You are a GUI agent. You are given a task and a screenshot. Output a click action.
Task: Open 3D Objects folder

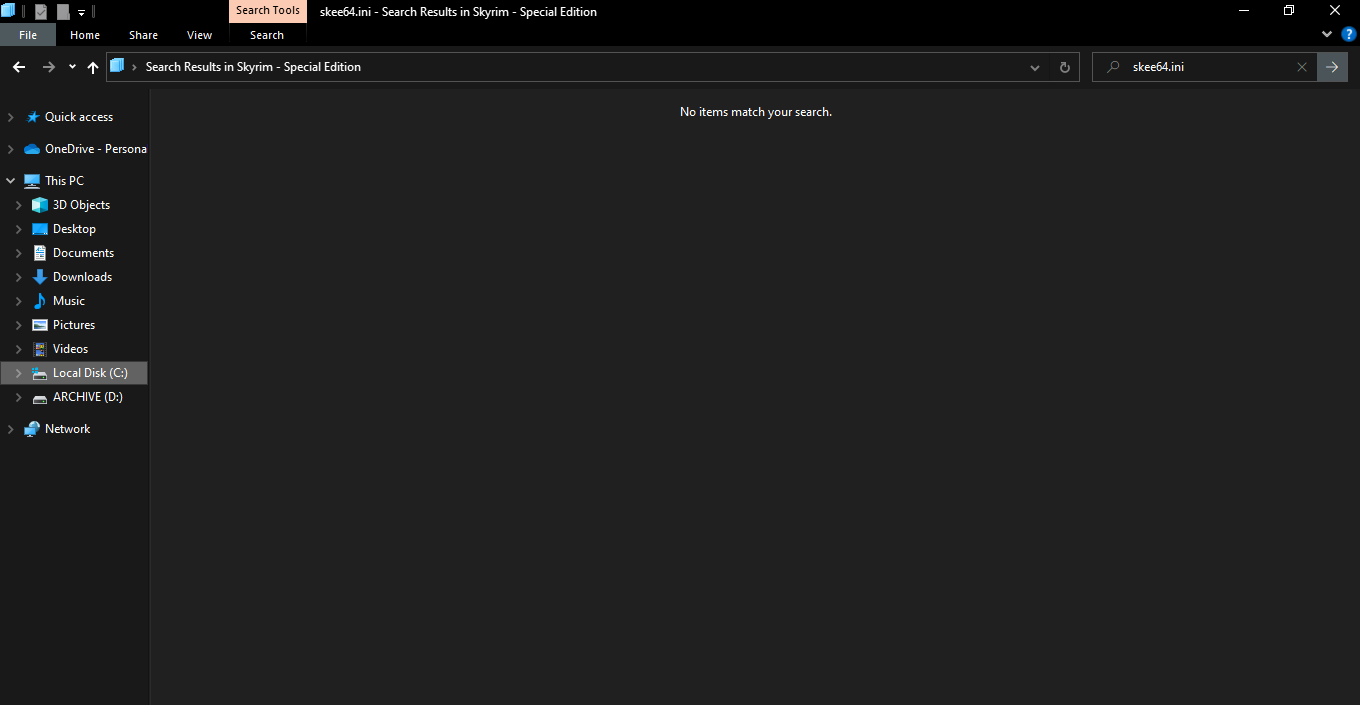(81, 205)
